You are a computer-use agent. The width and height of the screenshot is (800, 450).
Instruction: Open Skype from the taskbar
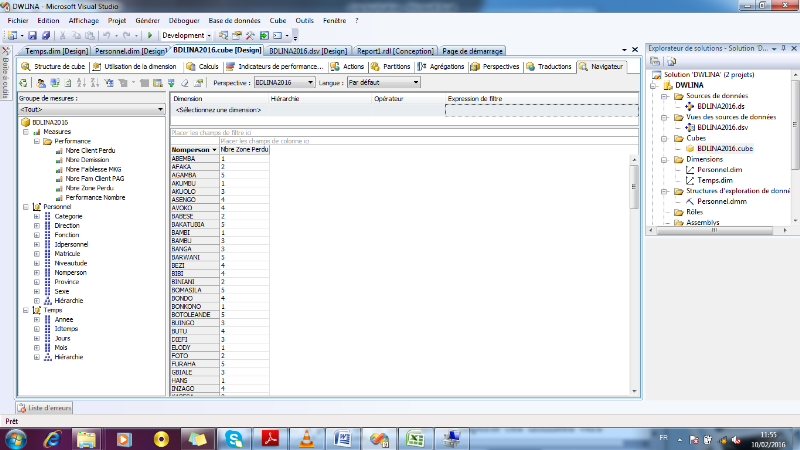(234, 439)
